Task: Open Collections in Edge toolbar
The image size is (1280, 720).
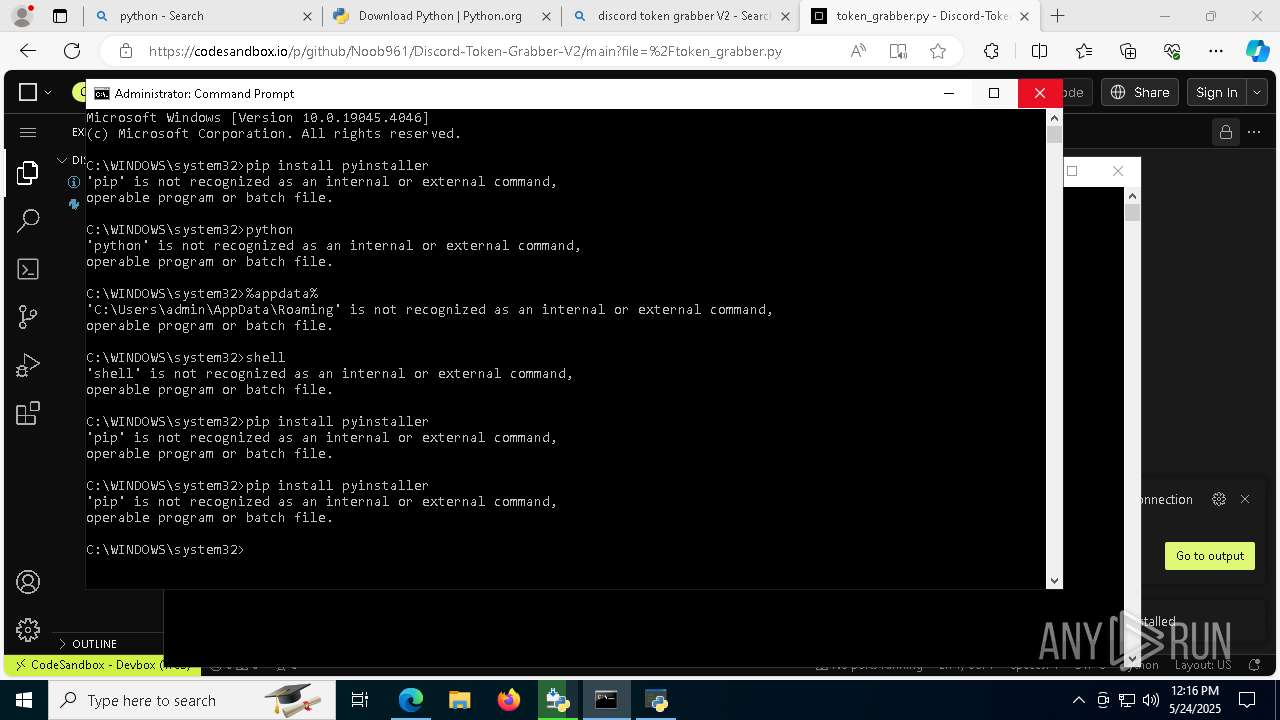Action: tap(1128, 51)
